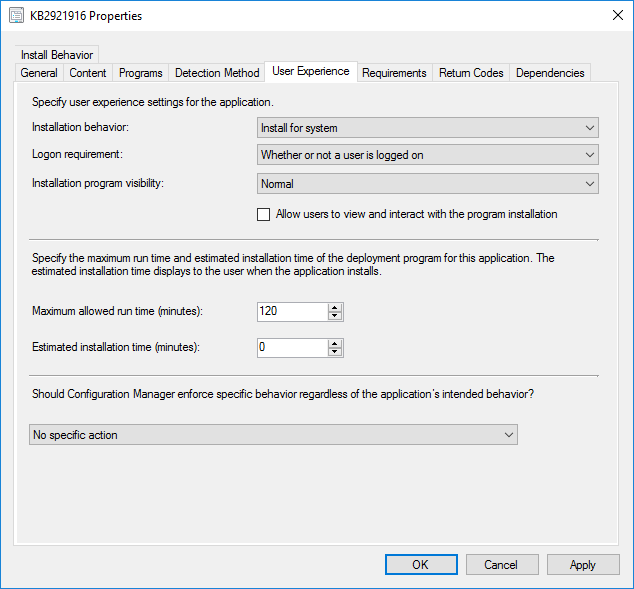Click the 'KB2921916 Properties' title text
Viewport: 634px width, 589px height.
86,16
